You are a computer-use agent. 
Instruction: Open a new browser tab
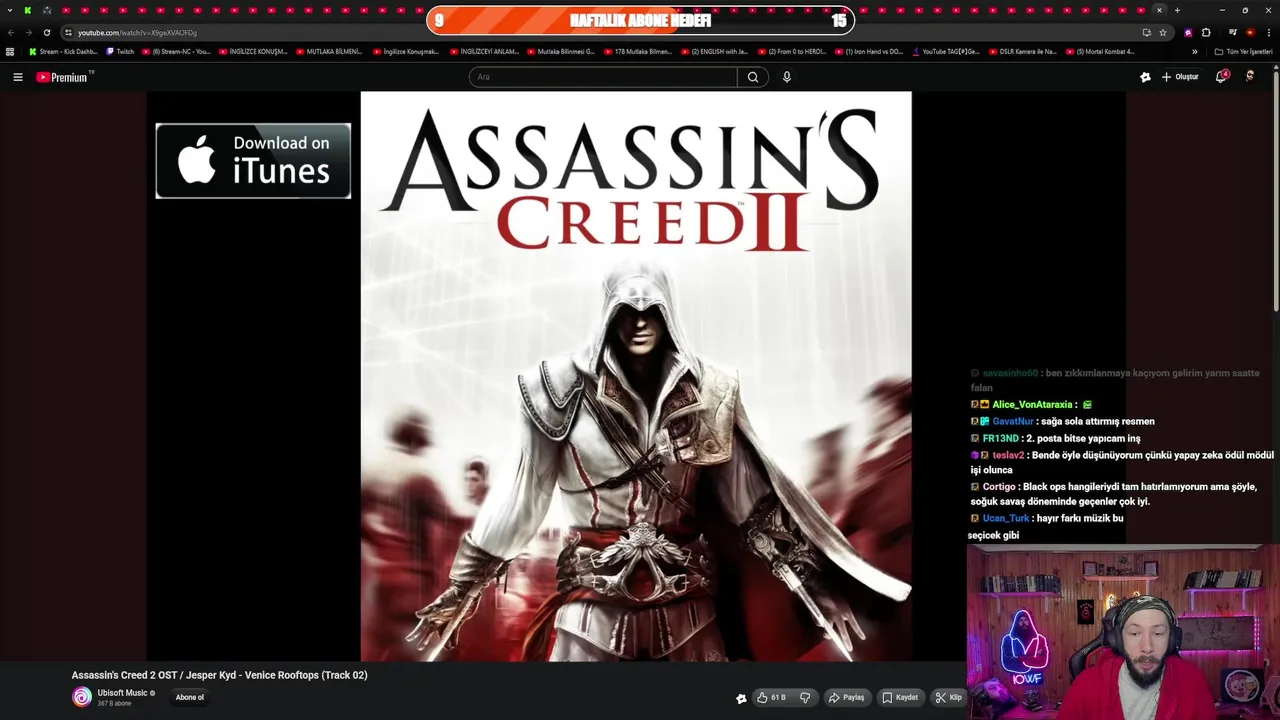(x=1177, y=10)
